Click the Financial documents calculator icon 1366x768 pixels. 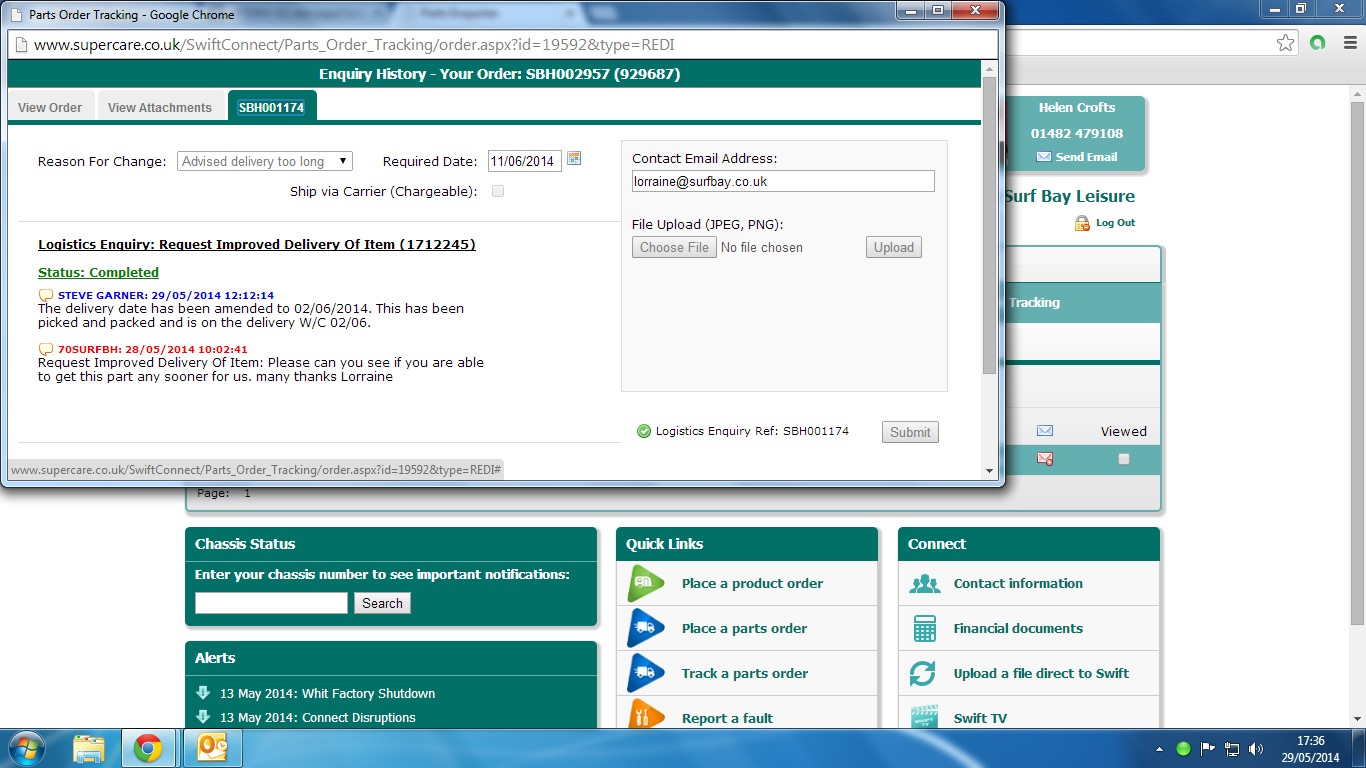[x=924, y=629]
